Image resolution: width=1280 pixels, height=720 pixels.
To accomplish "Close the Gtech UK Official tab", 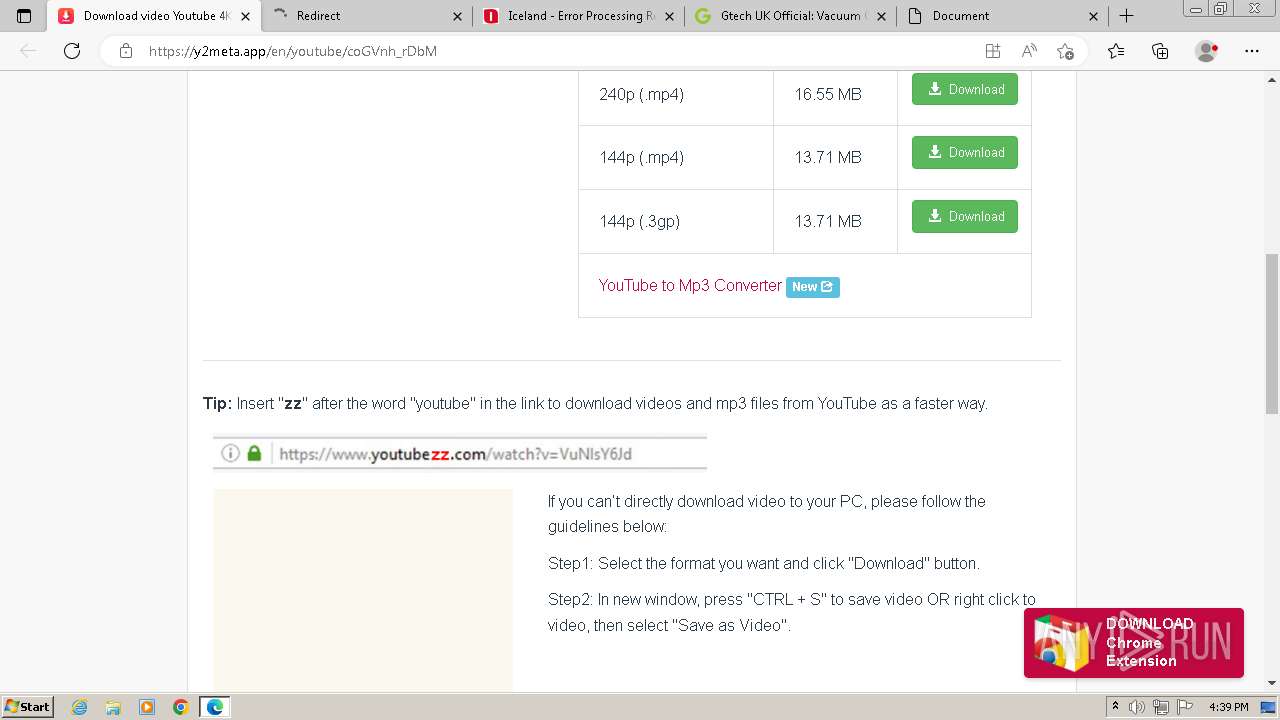I will [882, 16].
